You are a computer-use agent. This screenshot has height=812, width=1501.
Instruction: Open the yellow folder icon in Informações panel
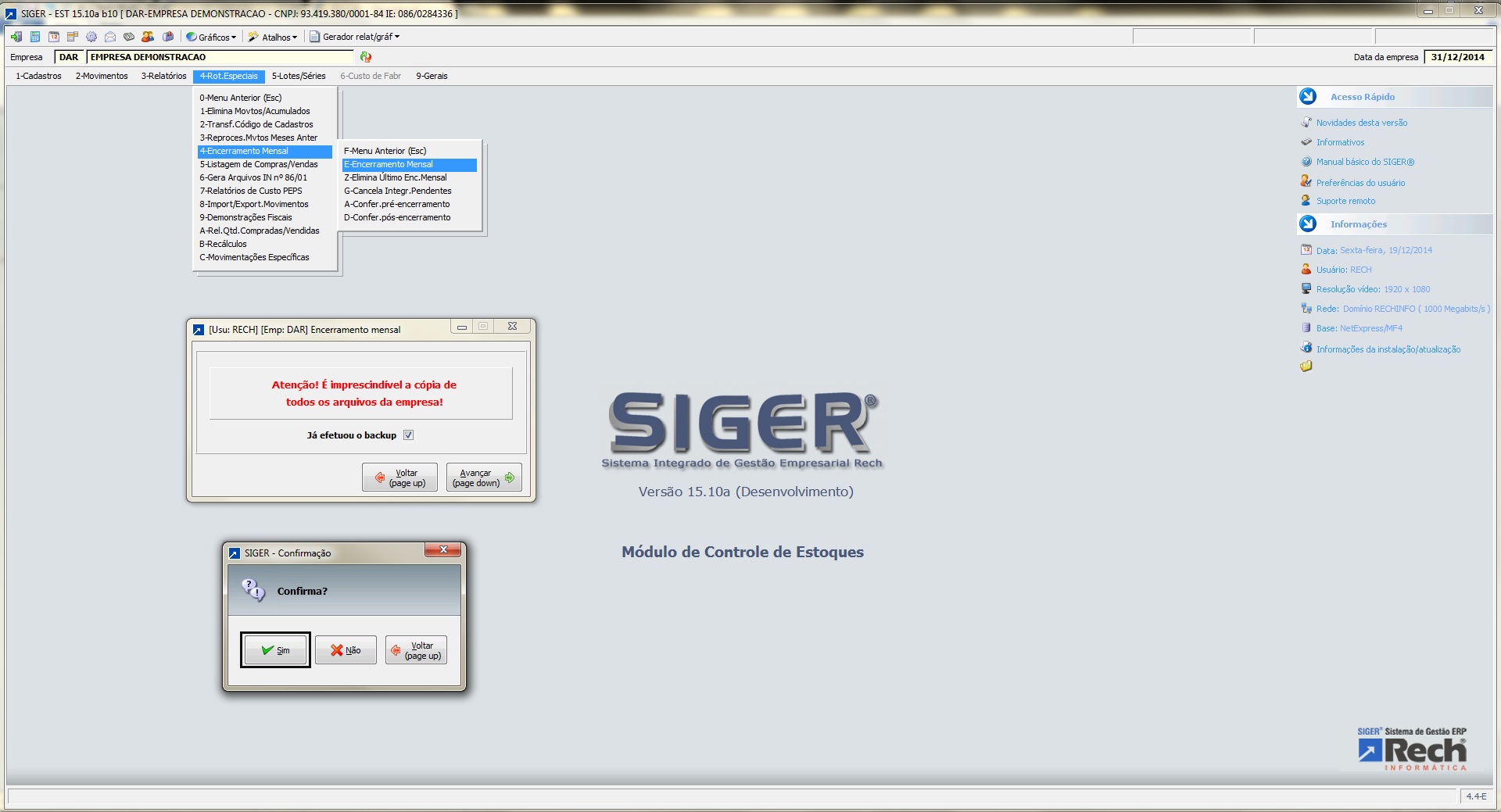(x=1306, y=366)
